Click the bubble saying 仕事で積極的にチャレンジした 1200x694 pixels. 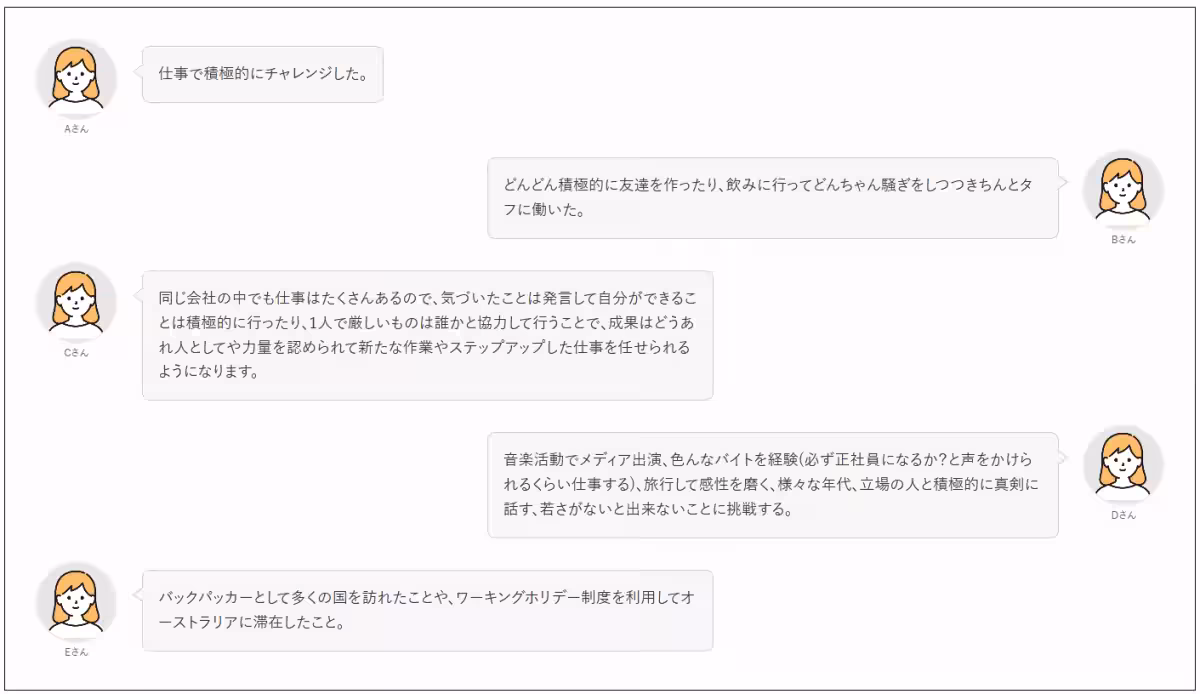point(263,74)
